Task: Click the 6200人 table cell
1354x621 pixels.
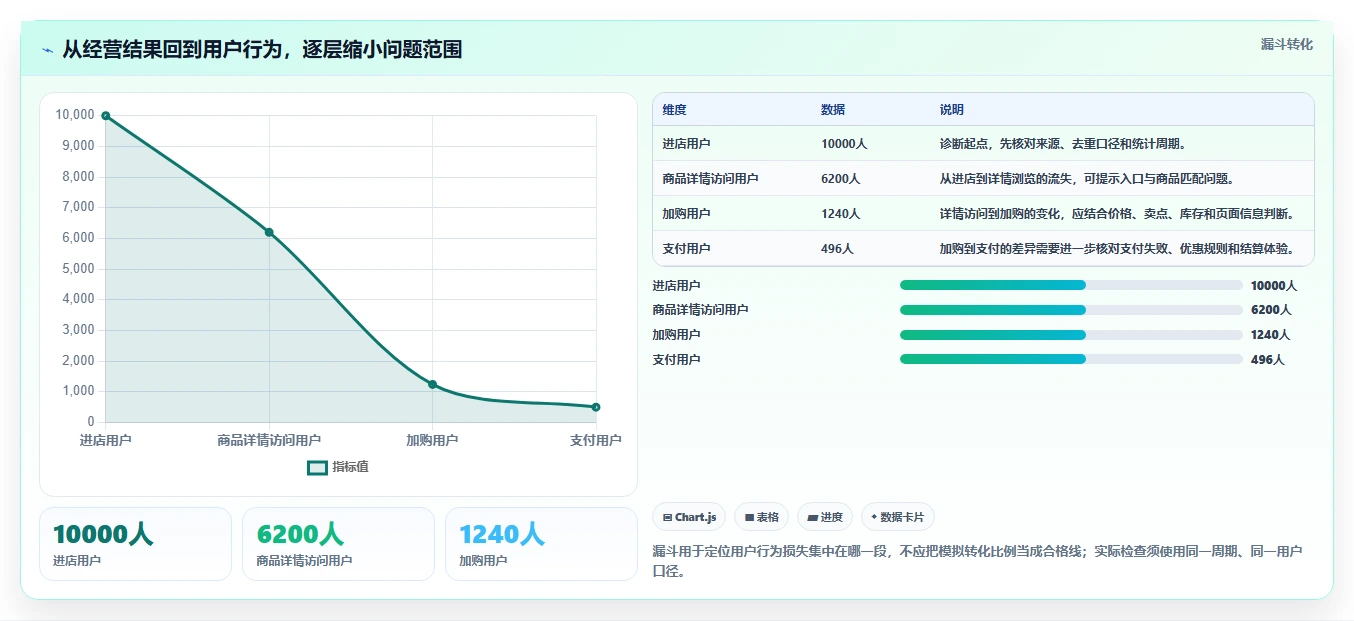Action: click(x=841, y=179)
